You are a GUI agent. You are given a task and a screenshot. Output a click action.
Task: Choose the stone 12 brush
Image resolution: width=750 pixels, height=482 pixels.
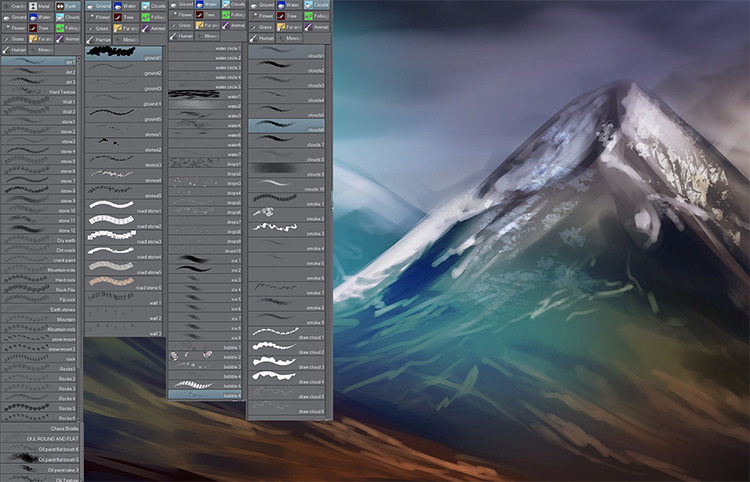click(x=38, y=230)
